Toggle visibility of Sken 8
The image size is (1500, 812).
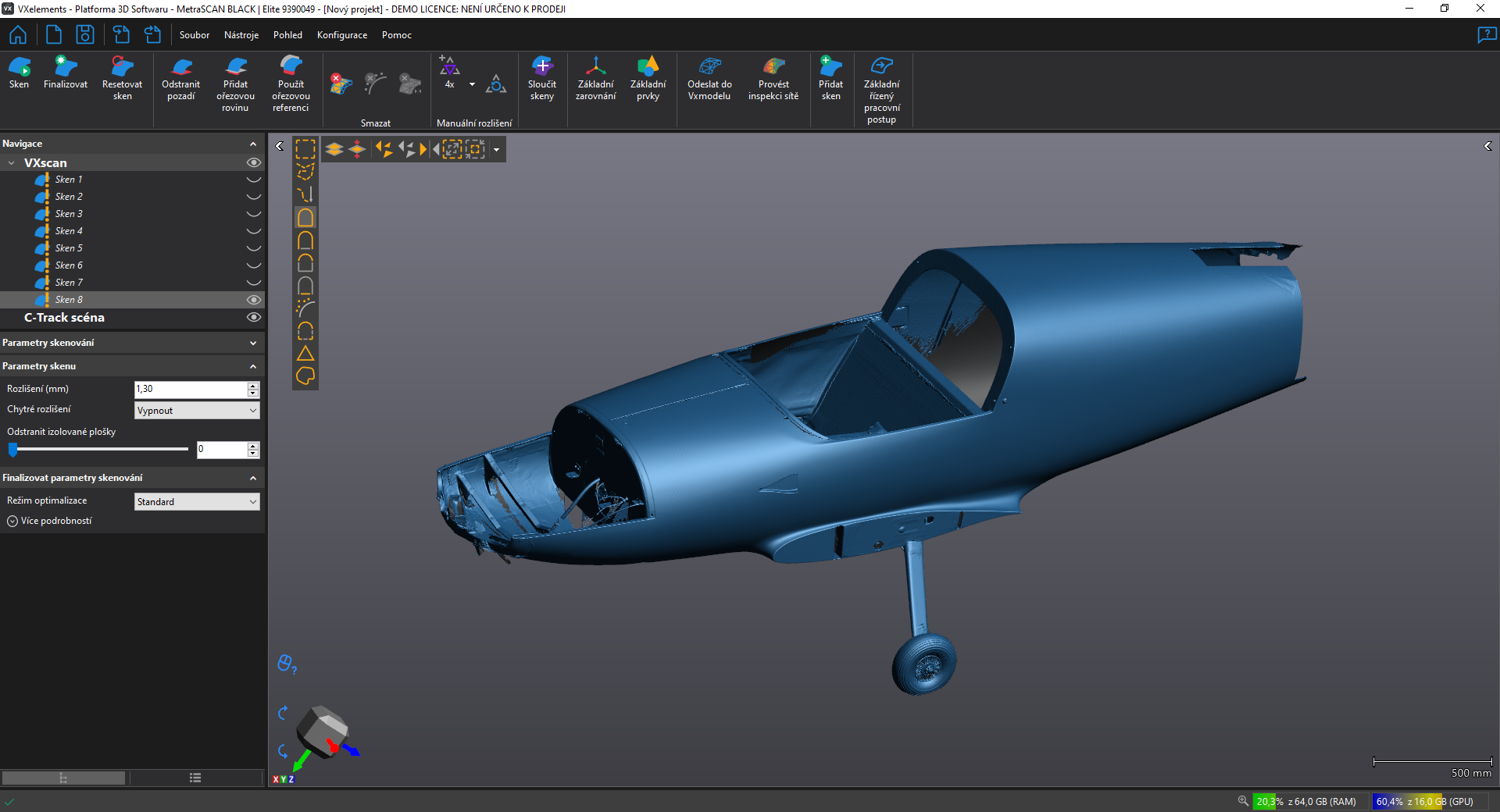point(253,300)
